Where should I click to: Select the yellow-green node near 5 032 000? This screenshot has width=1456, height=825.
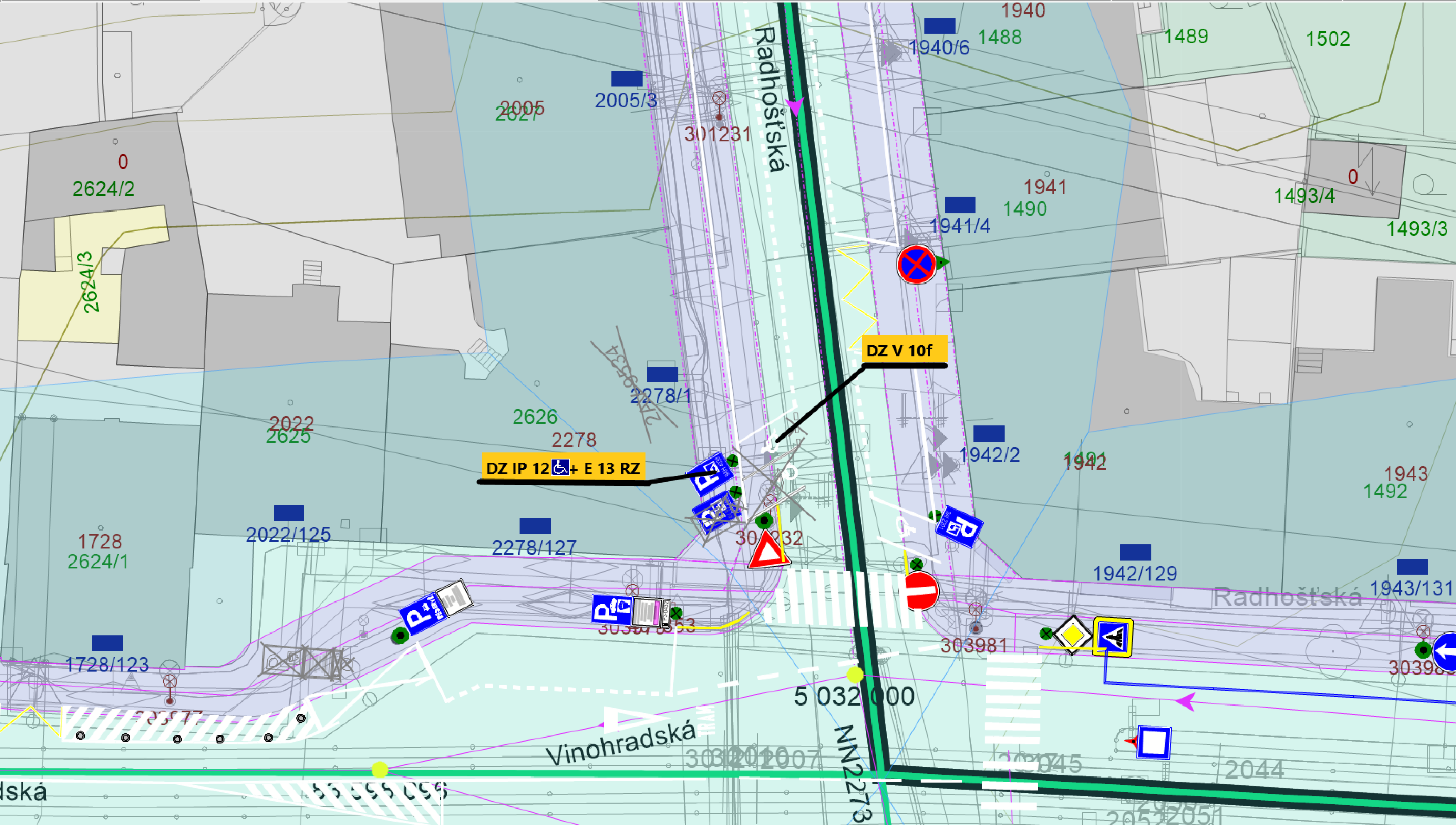coord(855,675)
